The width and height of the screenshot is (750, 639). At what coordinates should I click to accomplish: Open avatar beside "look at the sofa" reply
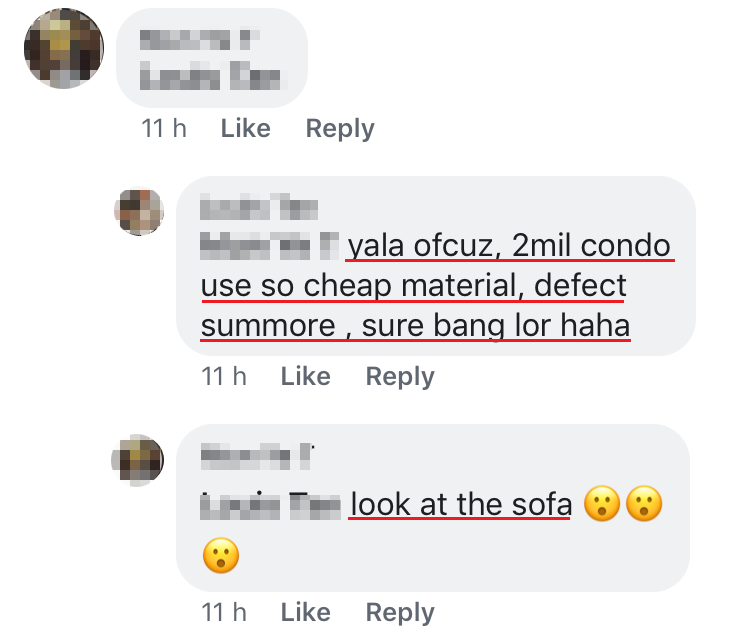(139, 460)
